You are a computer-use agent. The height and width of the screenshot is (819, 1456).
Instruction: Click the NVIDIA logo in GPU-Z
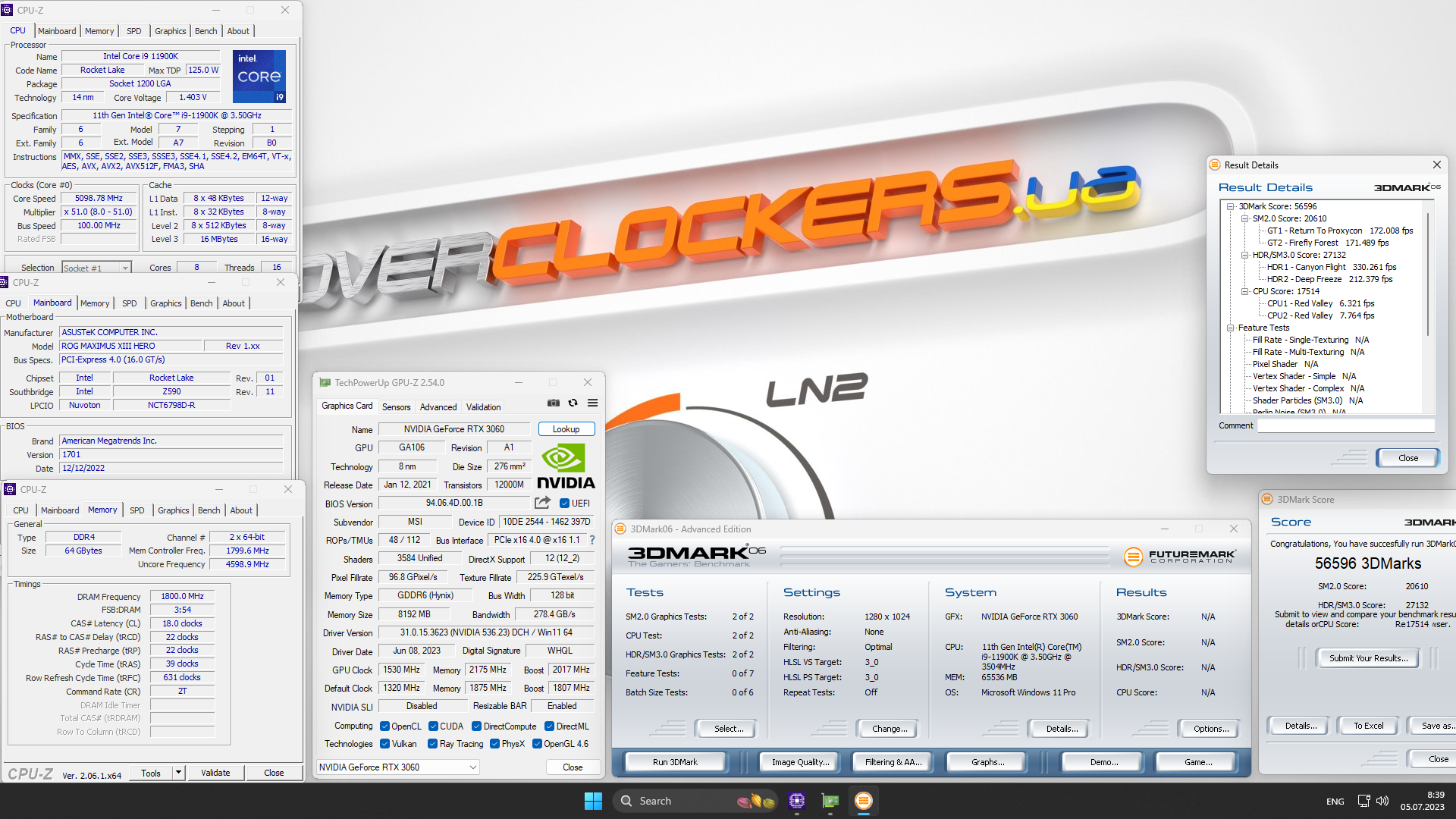pyautogui.click(x=566, y=466)
